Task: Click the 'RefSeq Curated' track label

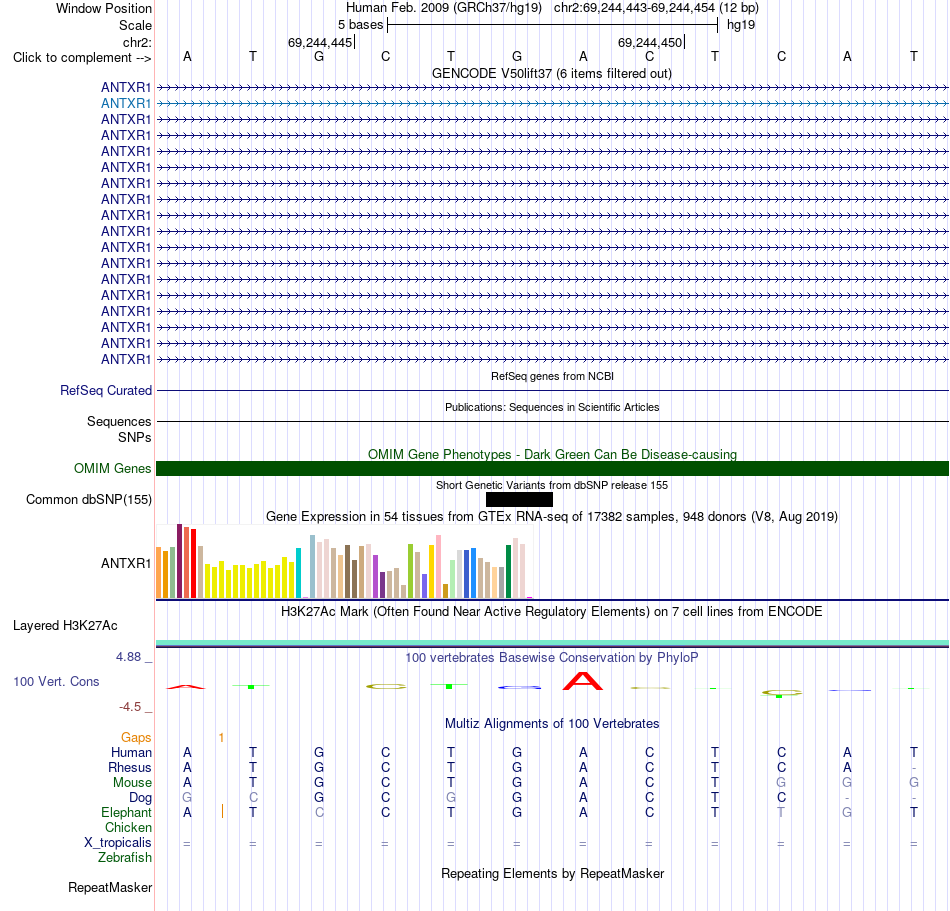Action: 106,391
